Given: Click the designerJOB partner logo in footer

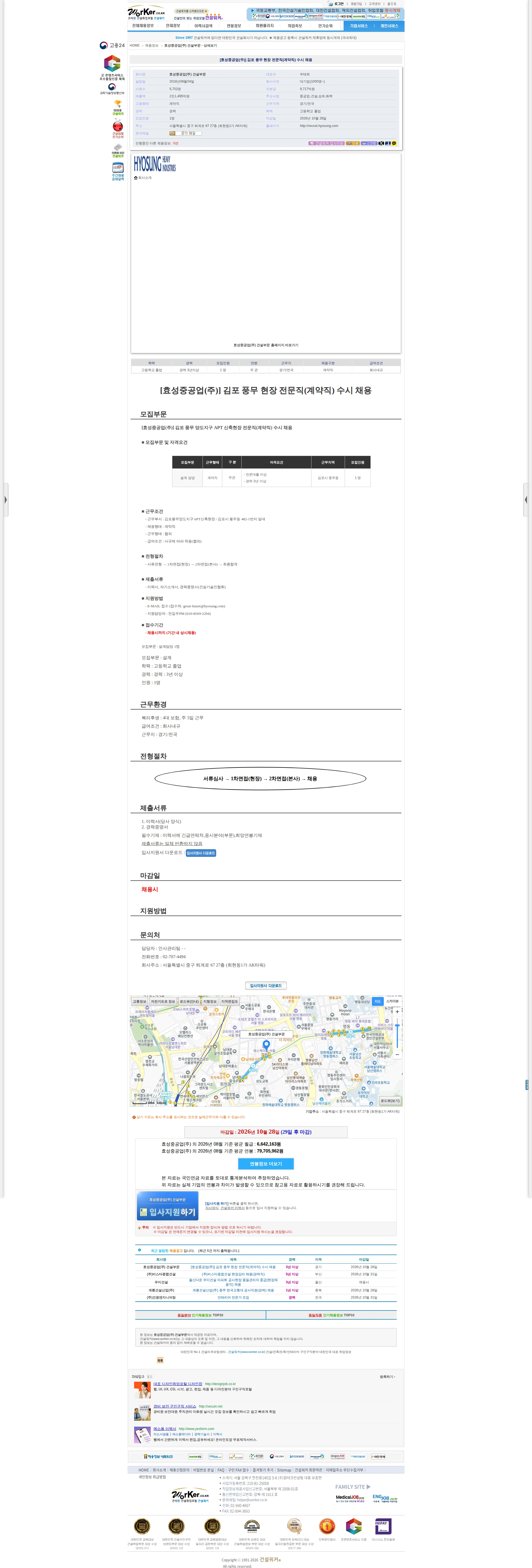Looking at the screenshot, I should (x=338, y=1457).
